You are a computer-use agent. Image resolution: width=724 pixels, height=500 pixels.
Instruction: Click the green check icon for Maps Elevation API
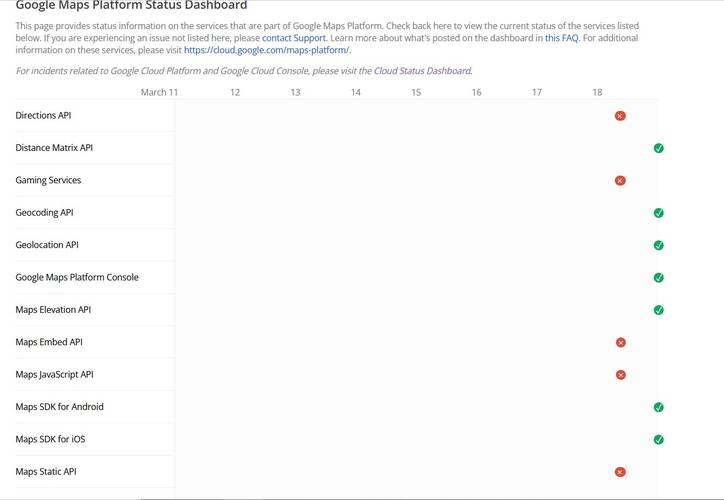[x=658, y=310]
